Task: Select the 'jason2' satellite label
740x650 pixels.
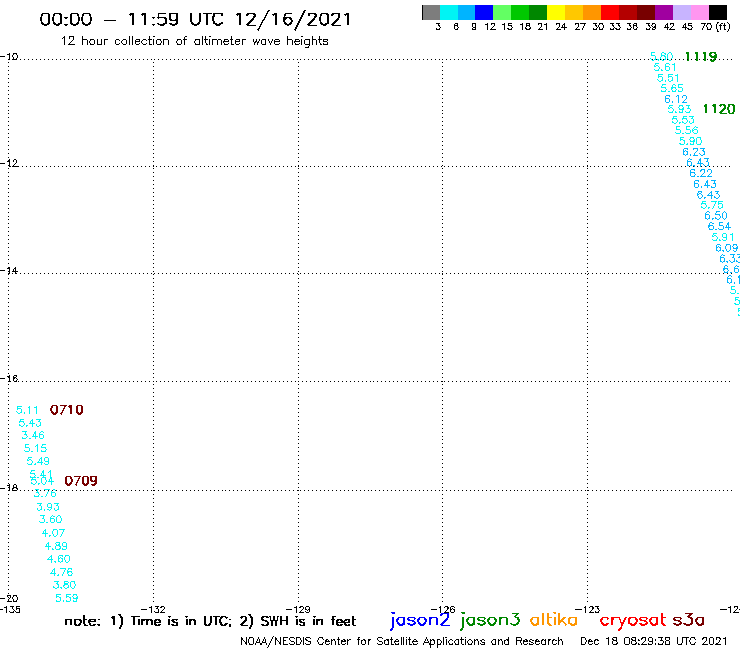Action: click(420, 620)
